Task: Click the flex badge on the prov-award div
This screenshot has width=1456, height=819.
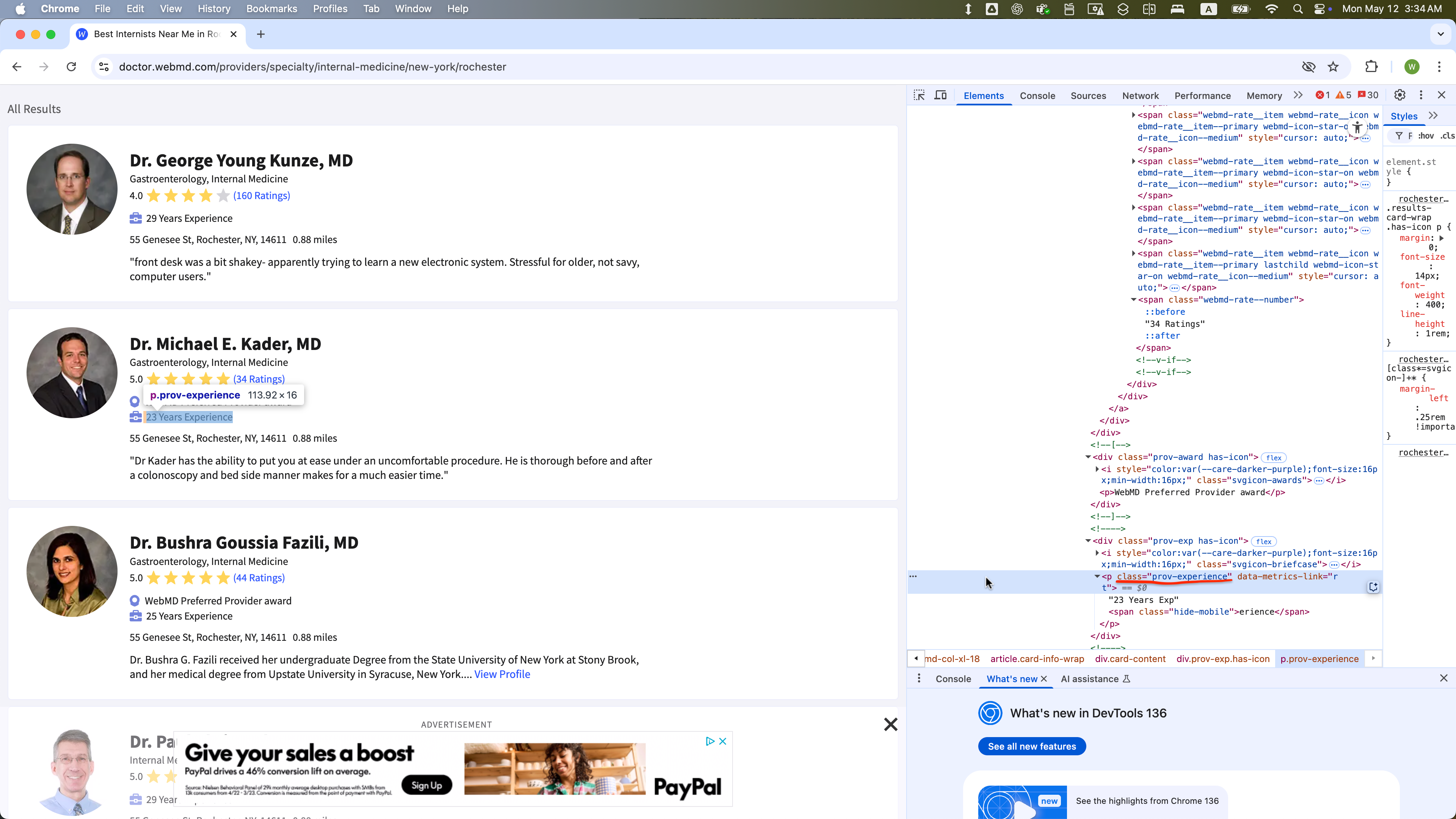Action: (x=1274, y=458)
